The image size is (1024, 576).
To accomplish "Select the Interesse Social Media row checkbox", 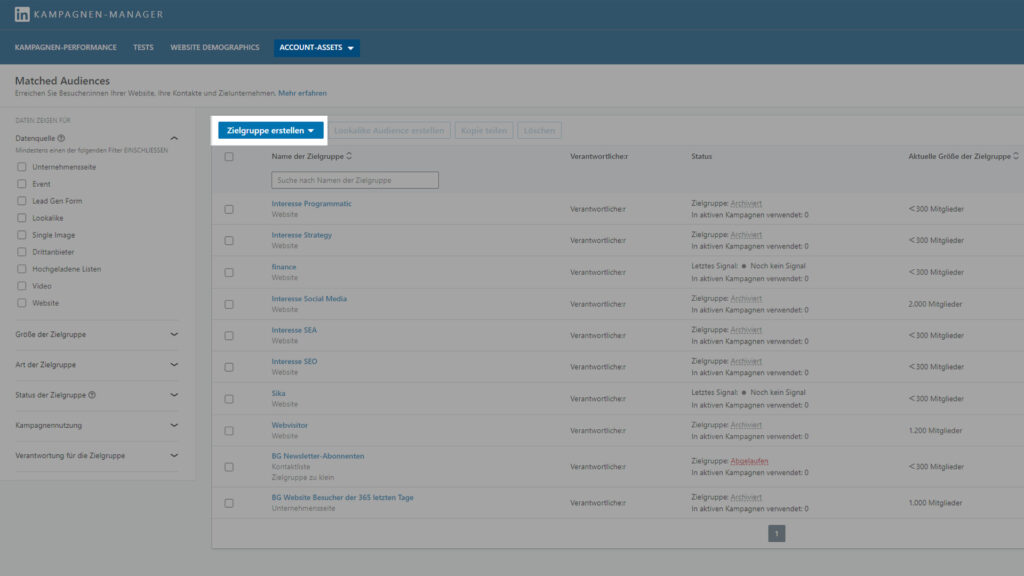I will coord(229,304).
